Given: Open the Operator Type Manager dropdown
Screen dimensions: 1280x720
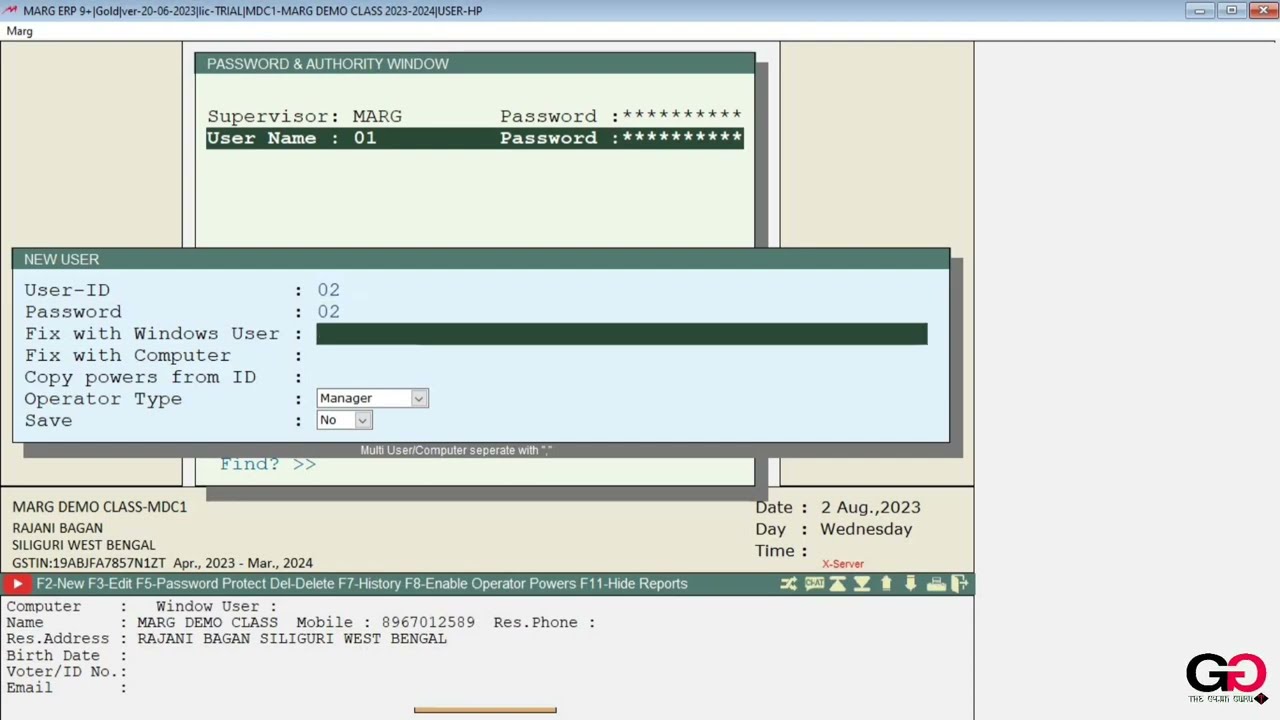Looking at the screenshot, I should tap(372, 398).
